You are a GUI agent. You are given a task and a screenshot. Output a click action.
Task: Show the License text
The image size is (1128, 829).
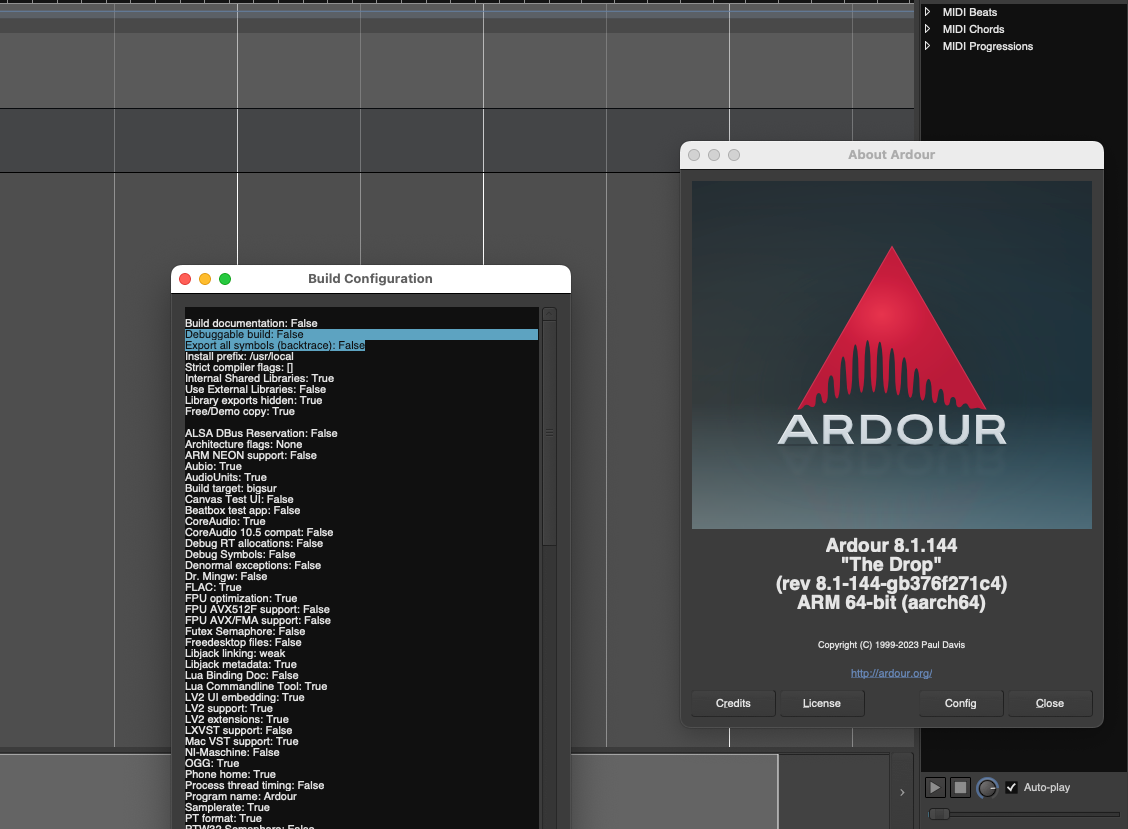click(x=821, y=703)
